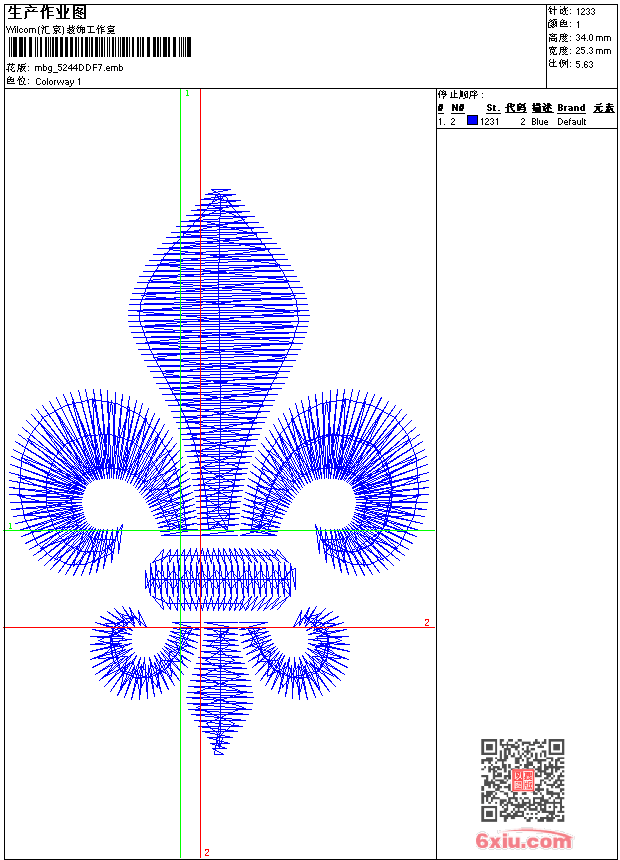Screen dimensions: 620x860
Task: Click the Brand column header
Action: 571,108
